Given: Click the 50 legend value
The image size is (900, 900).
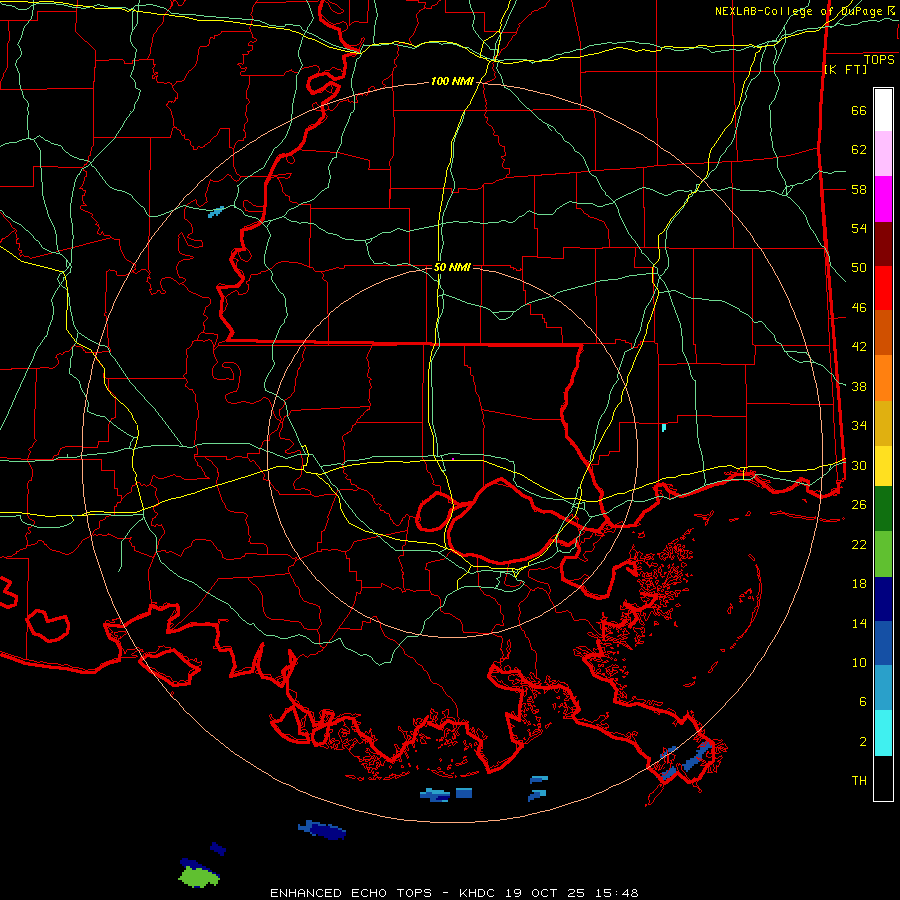Looking at the screenshot, I should (859, 267).
